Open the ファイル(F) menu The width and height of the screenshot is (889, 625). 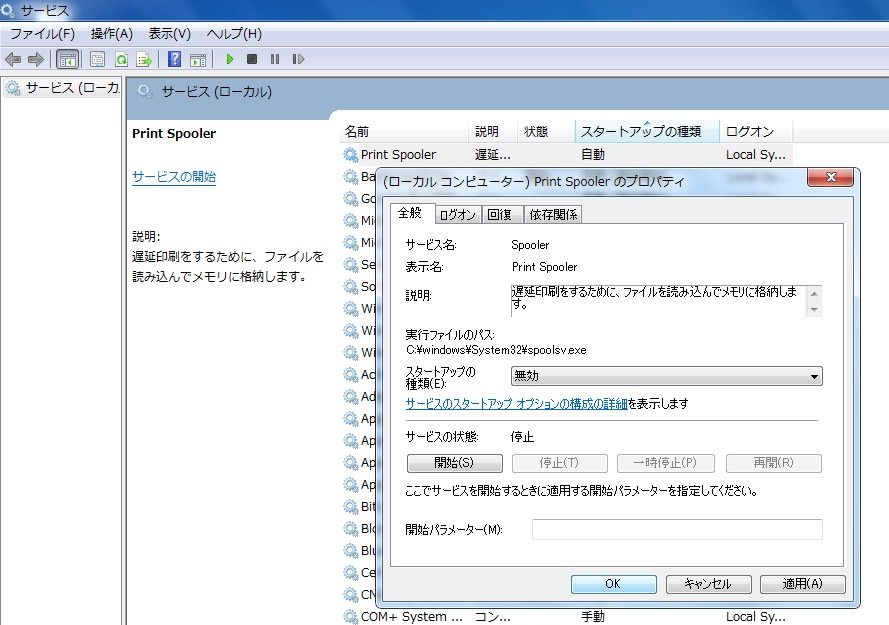coord(42,34)
